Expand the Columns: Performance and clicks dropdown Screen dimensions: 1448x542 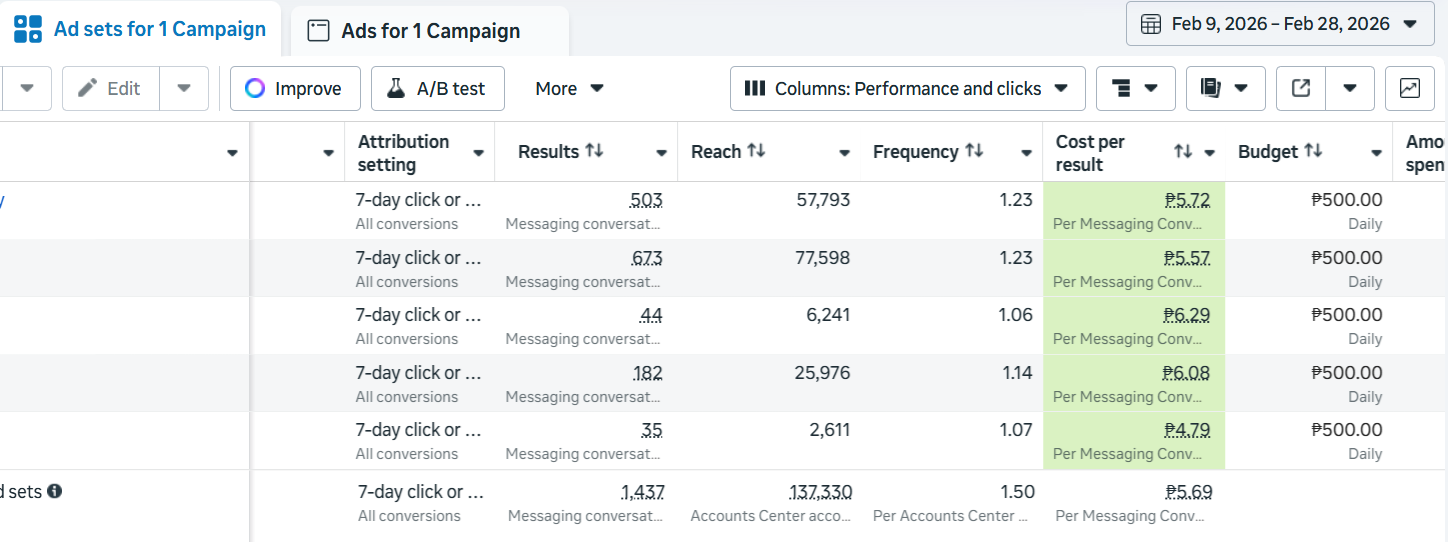click(x=907, y=89)
